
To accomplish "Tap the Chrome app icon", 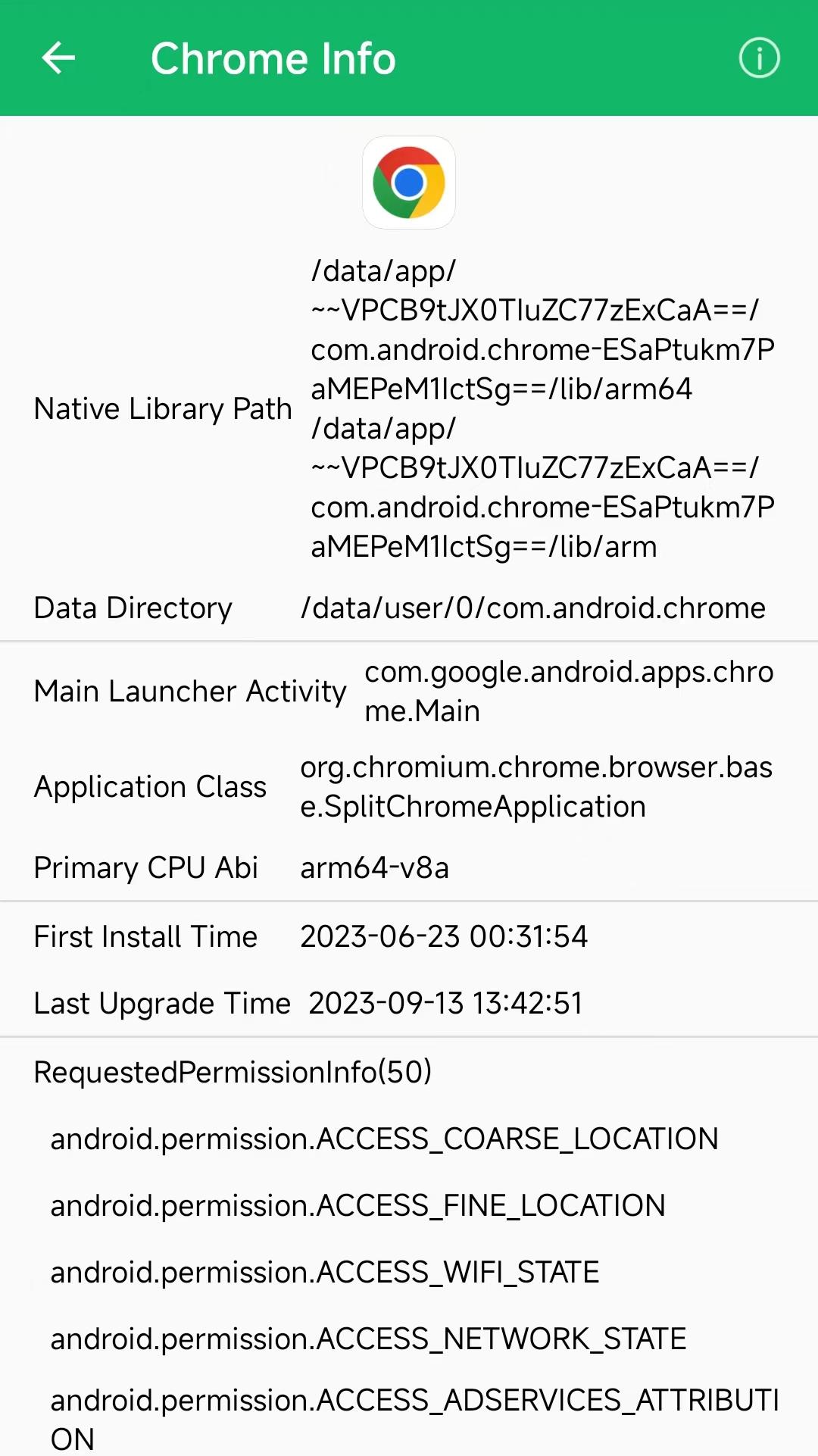I will (409, 183).
